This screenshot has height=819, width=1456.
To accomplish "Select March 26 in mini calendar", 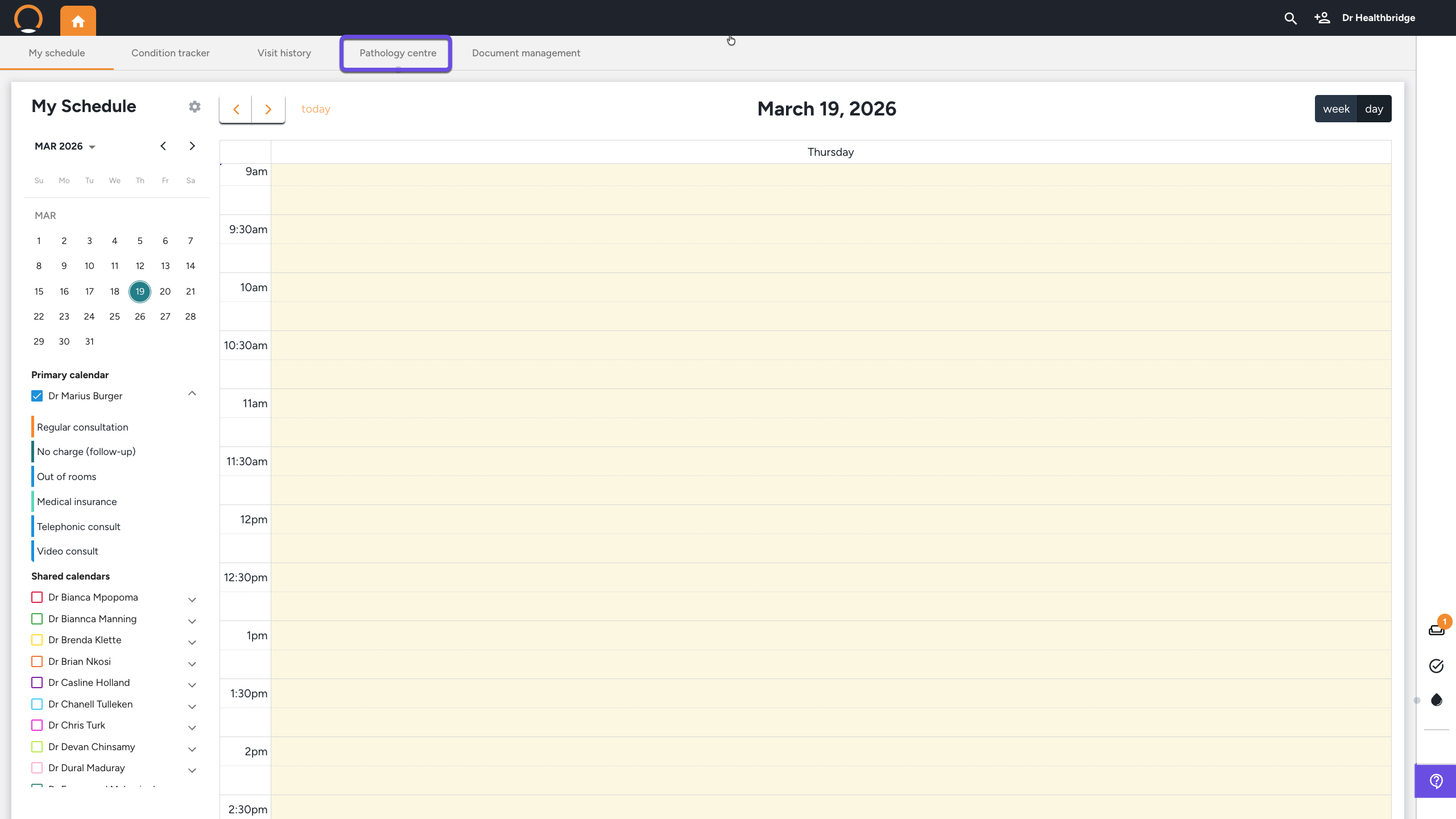I will click(x=140, y=317).
